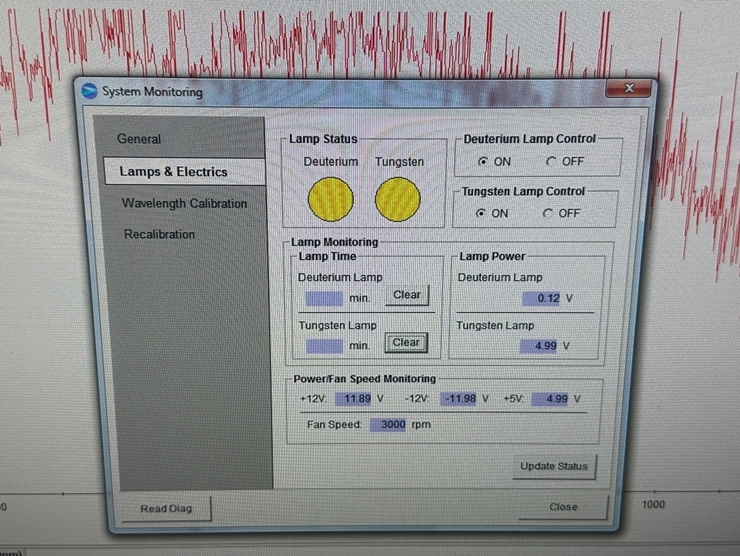
Task: Open the General section
Action: (x=139, y=139)
